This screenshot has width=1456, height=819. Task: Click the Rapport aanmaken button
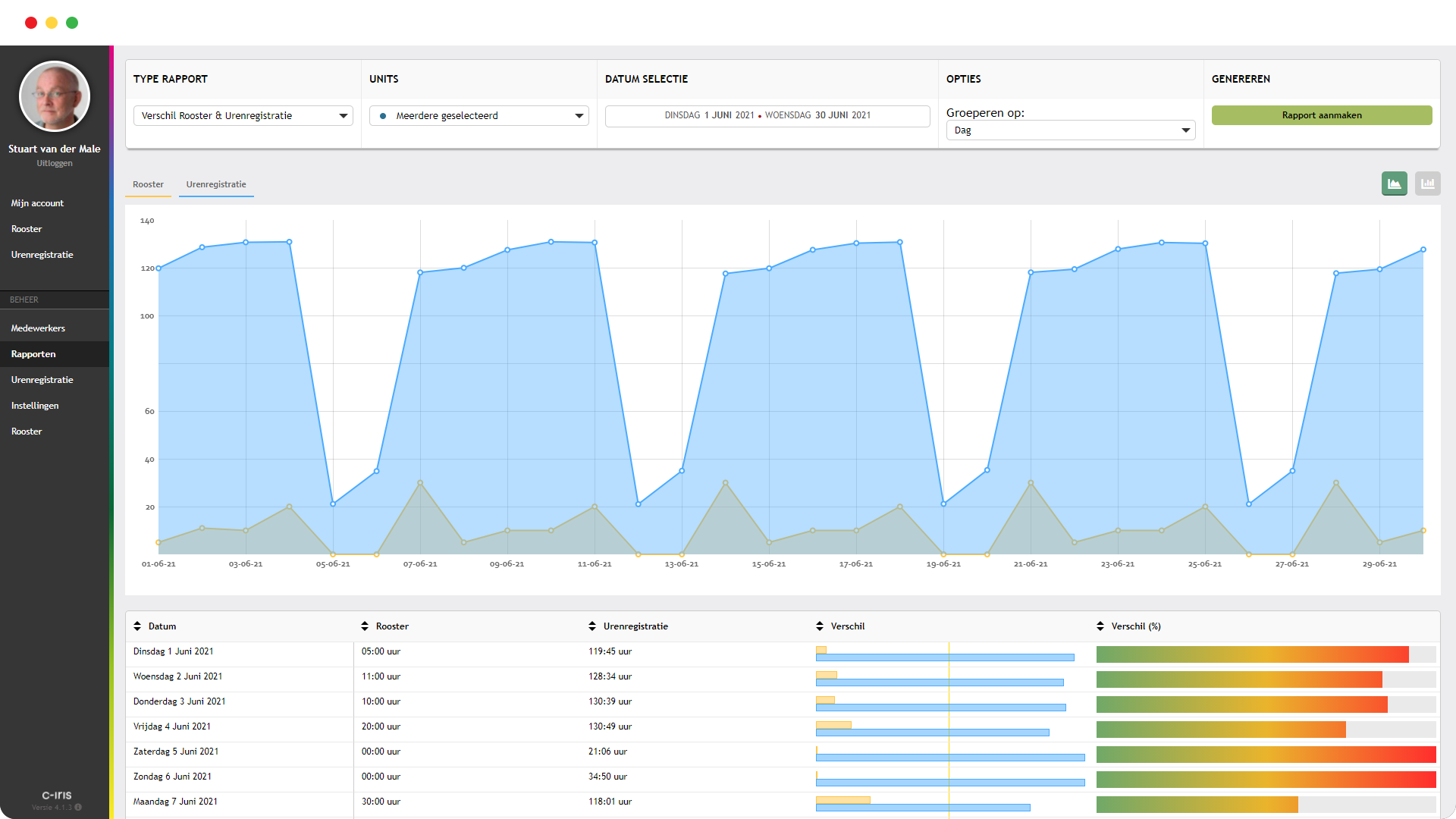pos(1321,115)
